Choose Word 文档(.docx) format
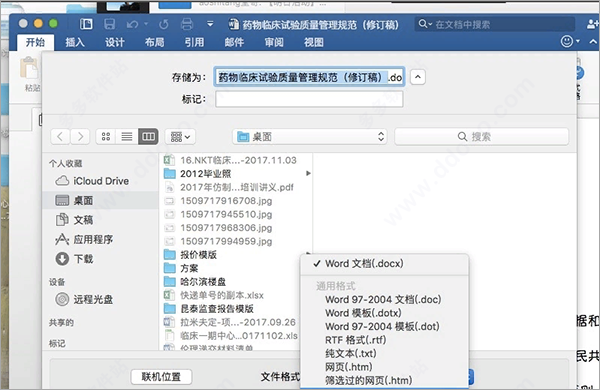The image size is (600, 390). (x=385, y=264)
